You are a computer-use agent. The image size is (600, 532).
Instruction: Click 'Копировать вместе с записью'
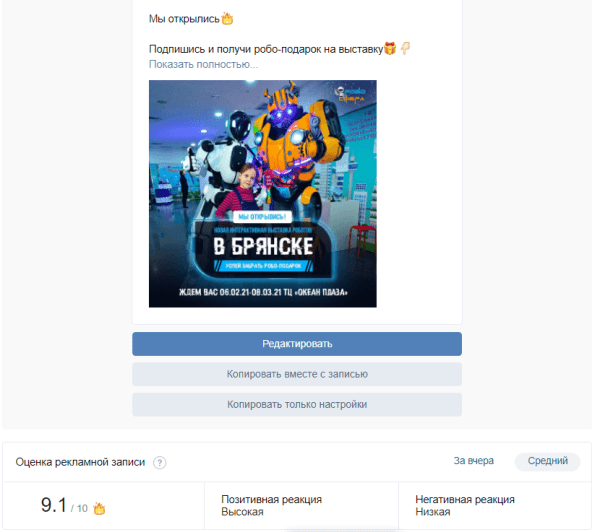click(x=297, y=374)
